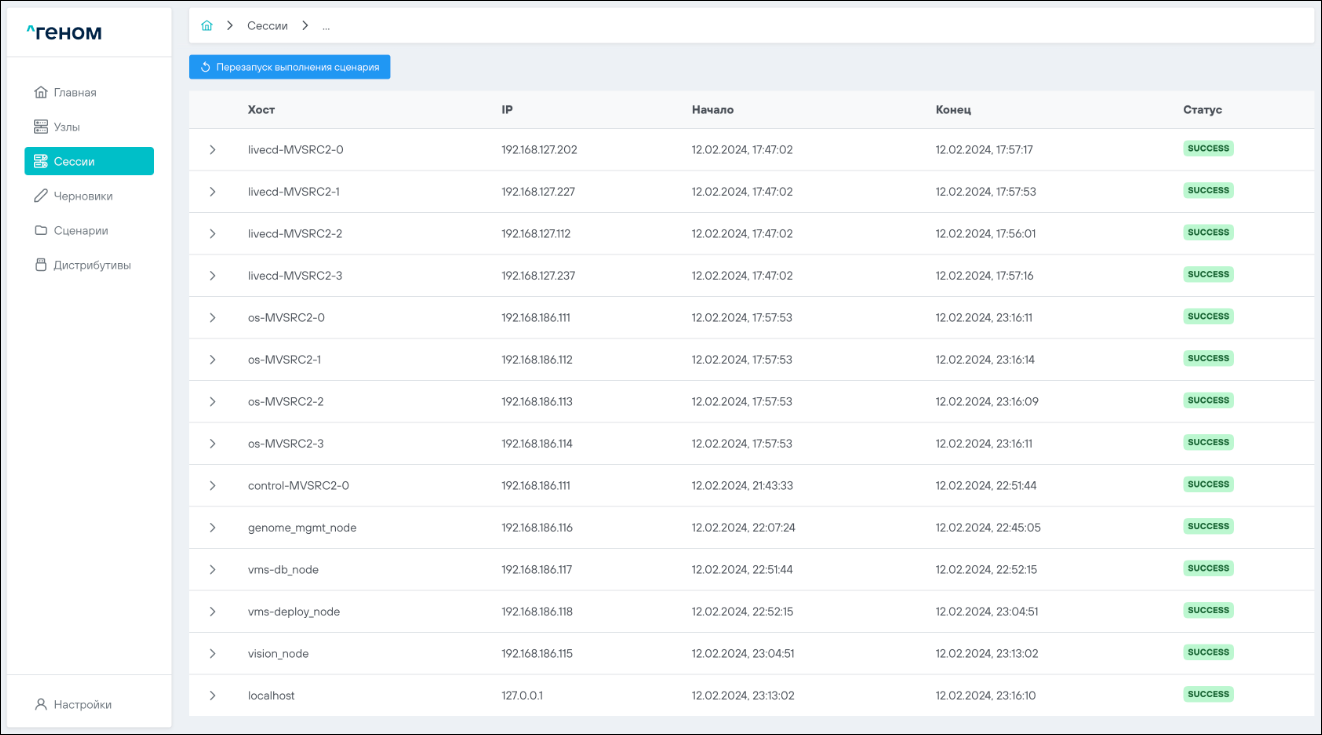Click the home icon in breadcrumb
The height and width of the screenshot is (735, 1322).
point(207,25)
